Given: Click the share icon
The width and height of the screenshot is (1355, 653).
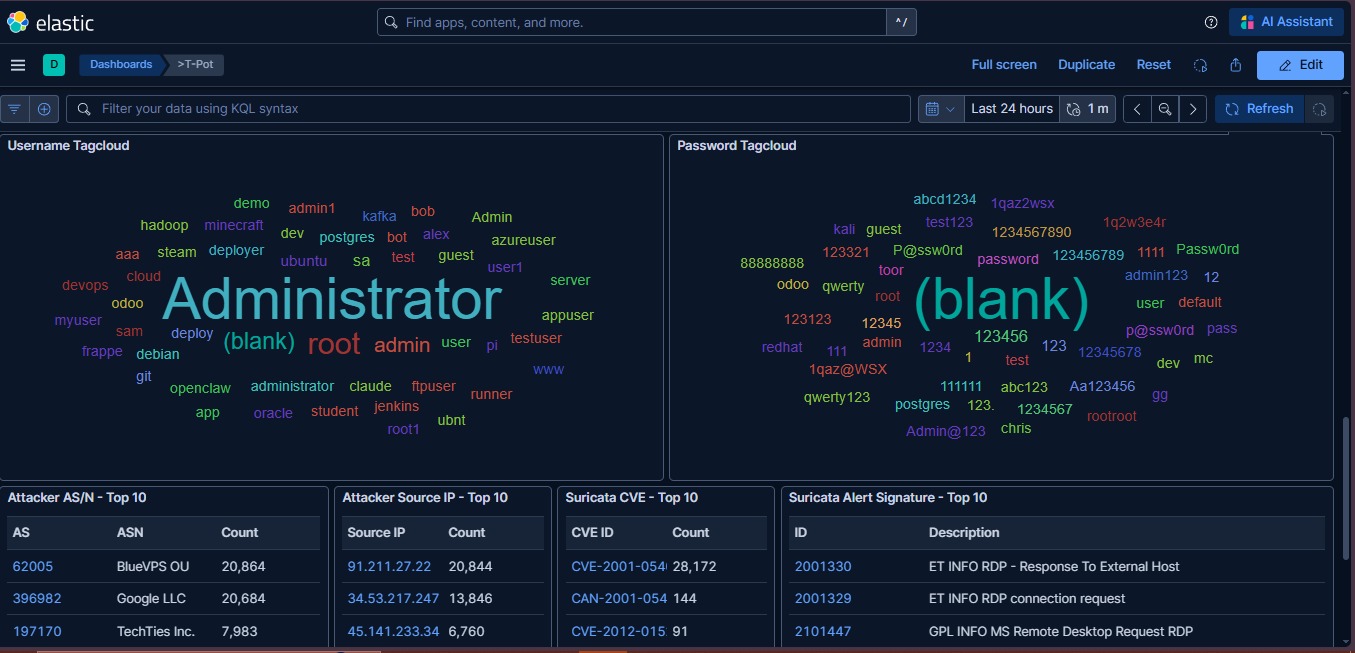Looking at the screenshot, I should pyautogui.click(x=1235, y=65).
